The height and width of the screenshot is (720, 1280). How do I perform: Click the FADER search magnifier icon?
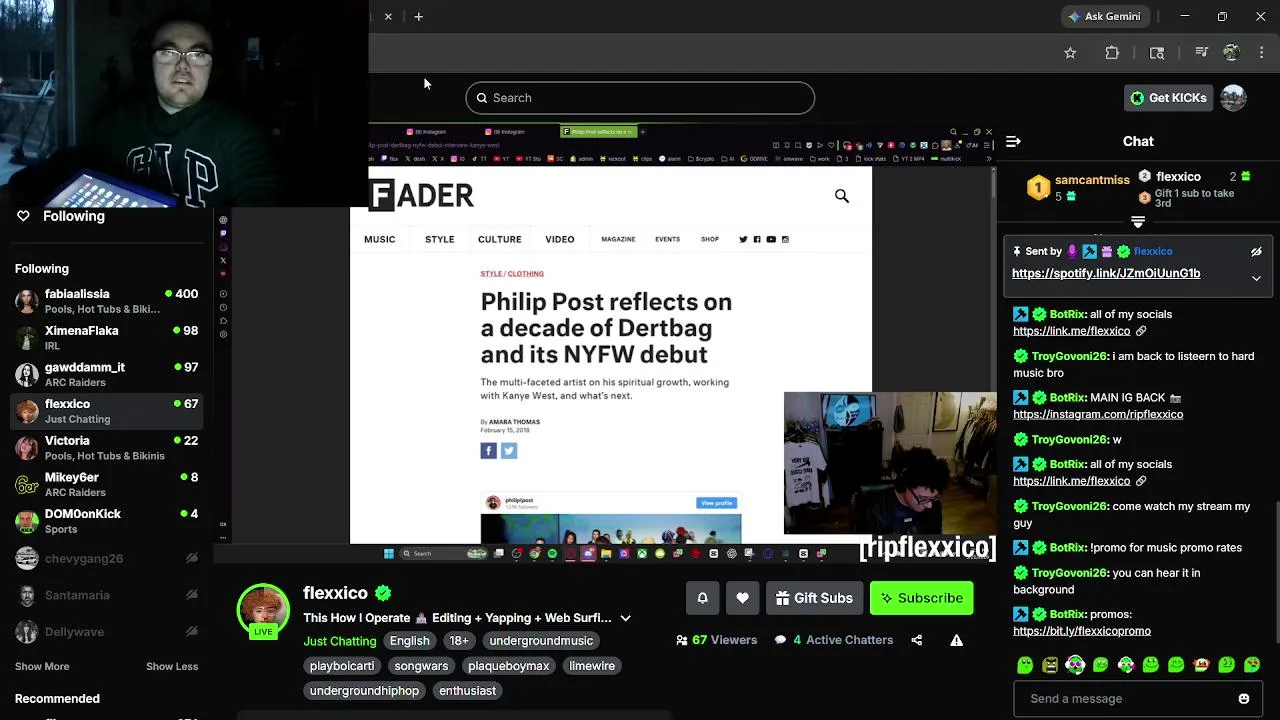pyautogui.click(x=842, y=196)
